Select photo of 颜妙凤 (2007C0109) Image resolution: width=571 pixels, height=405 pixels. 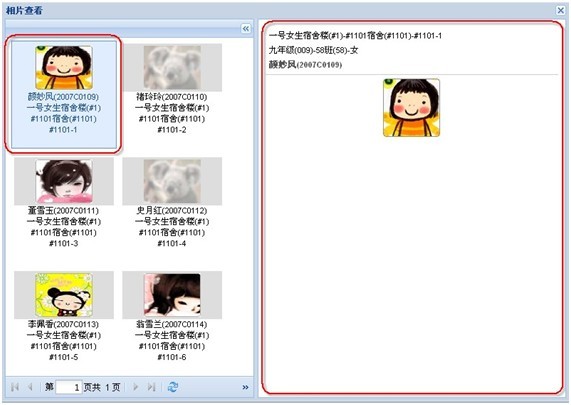point(64,67)
